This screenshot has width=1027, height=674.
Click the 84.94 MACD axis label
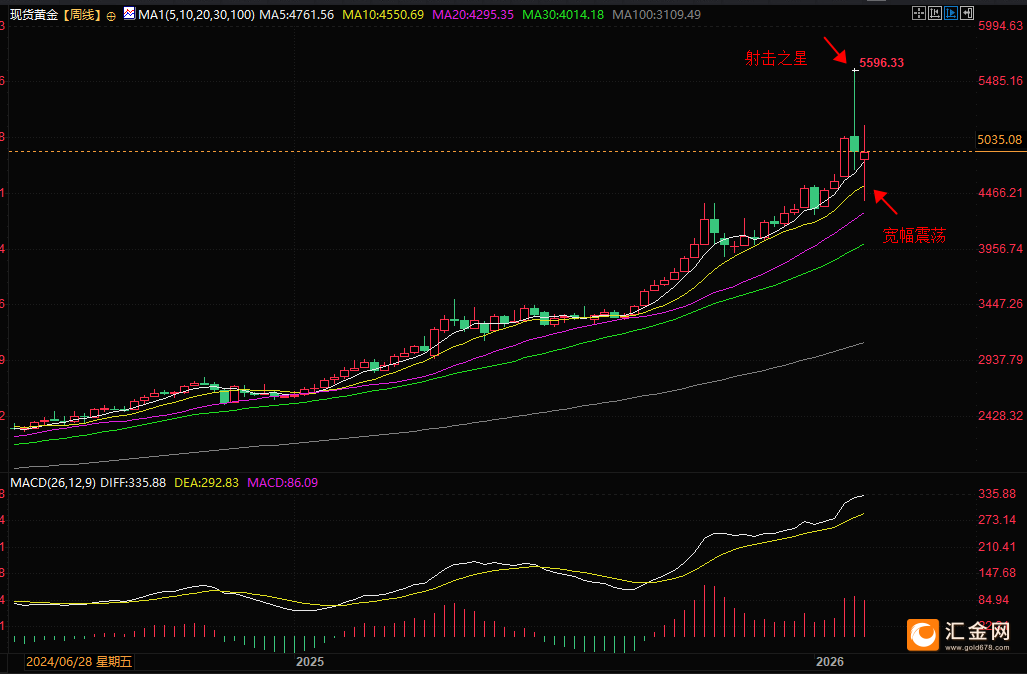tap(994, 600)
